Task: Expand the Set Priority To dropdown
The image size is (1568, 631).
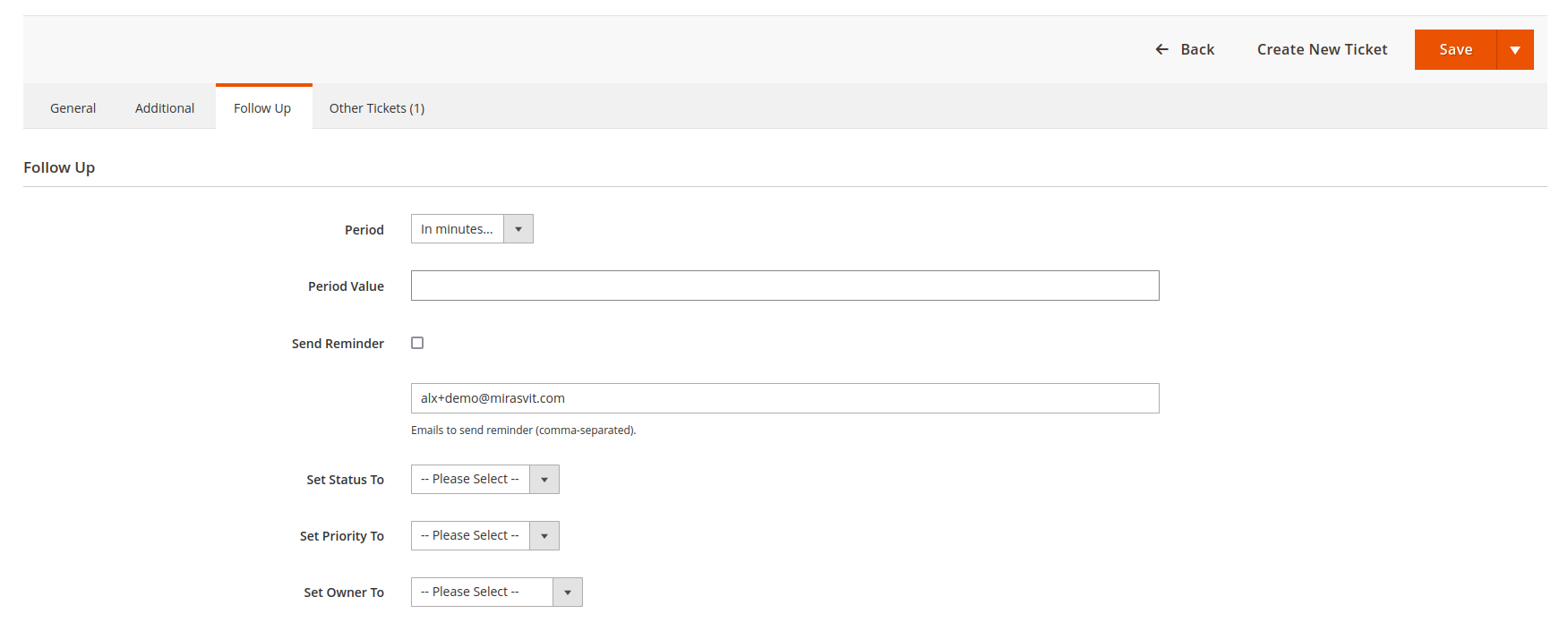Action: point(484,536)
